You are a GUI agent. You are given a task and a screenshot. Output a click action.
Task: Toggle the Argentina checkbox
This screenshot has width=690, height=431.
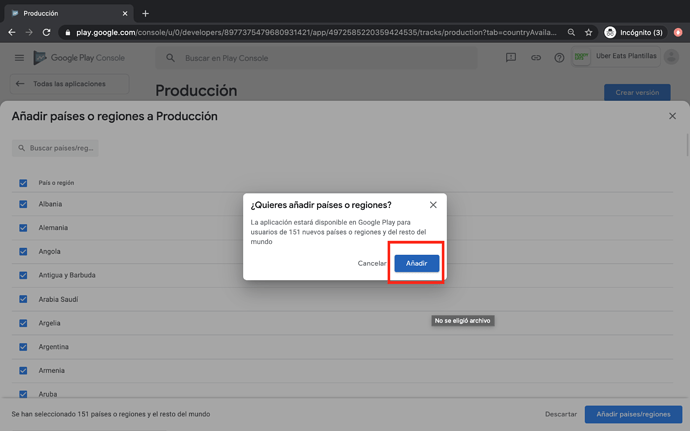pos(23,347)
